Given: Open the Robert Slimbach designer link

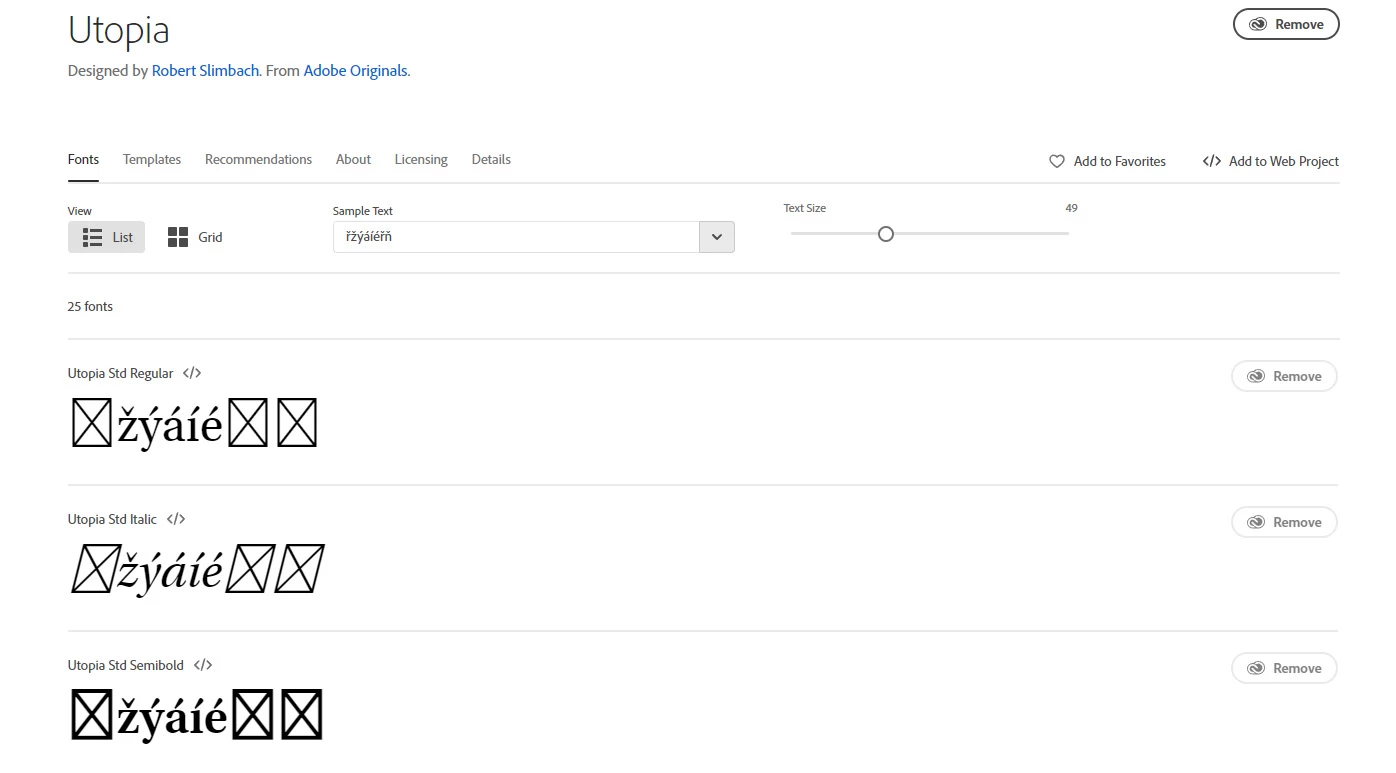Looking at the screenshot, I should (x=205, y=71).
